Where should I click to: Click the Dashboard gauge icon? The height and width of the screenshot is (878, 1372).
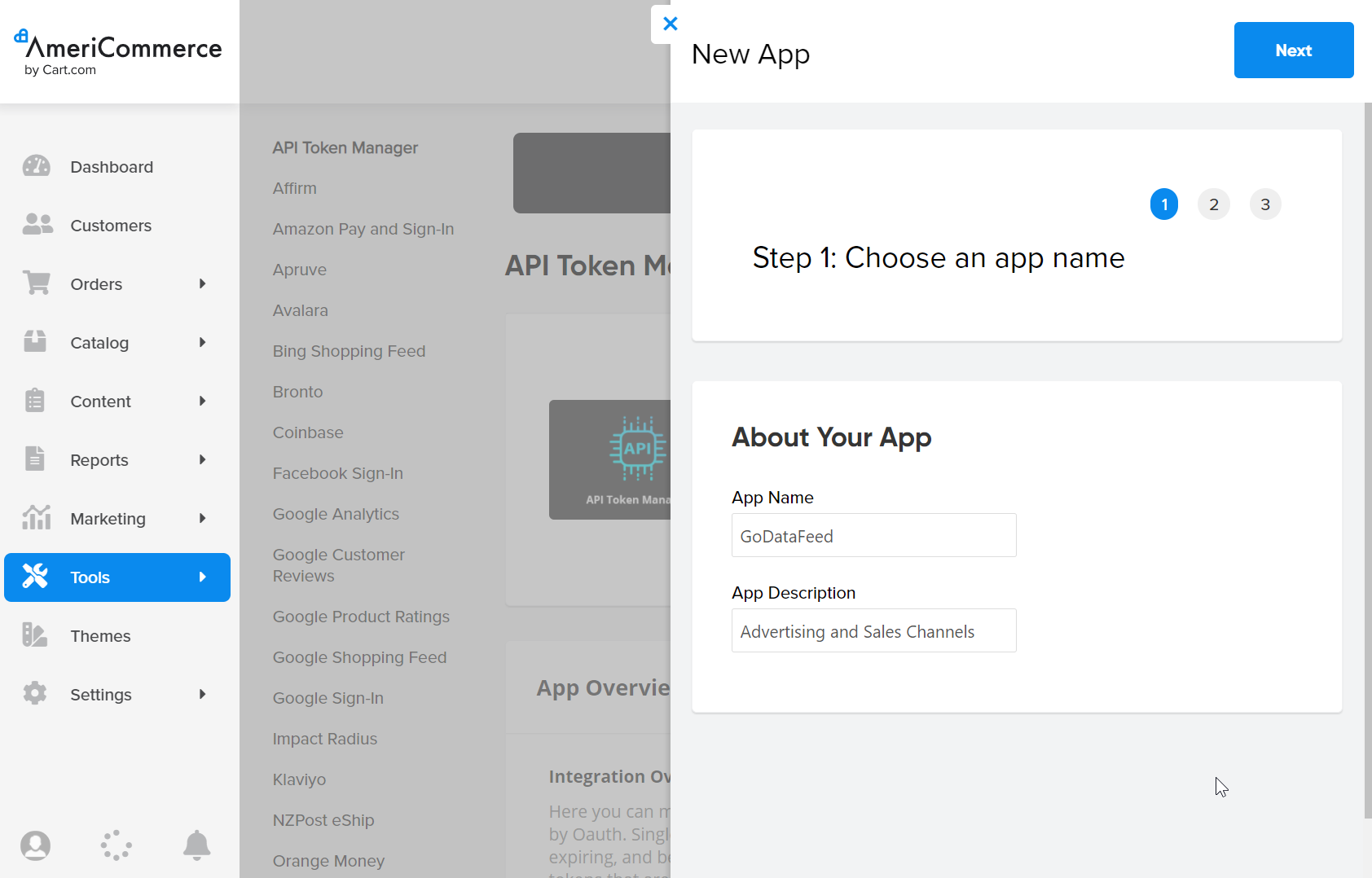tap(36, 166)
